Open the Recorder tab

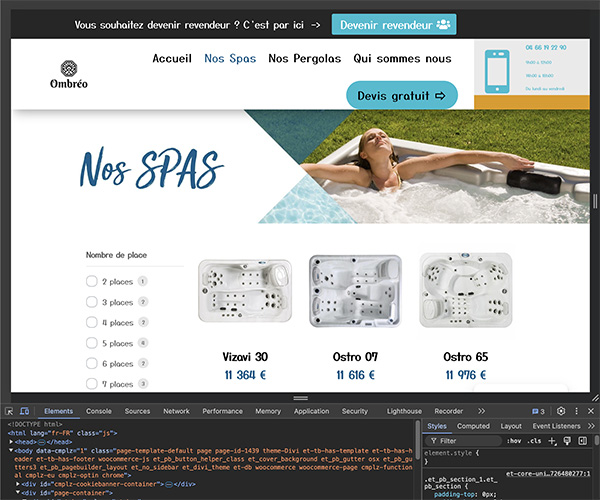click(448, 411)
